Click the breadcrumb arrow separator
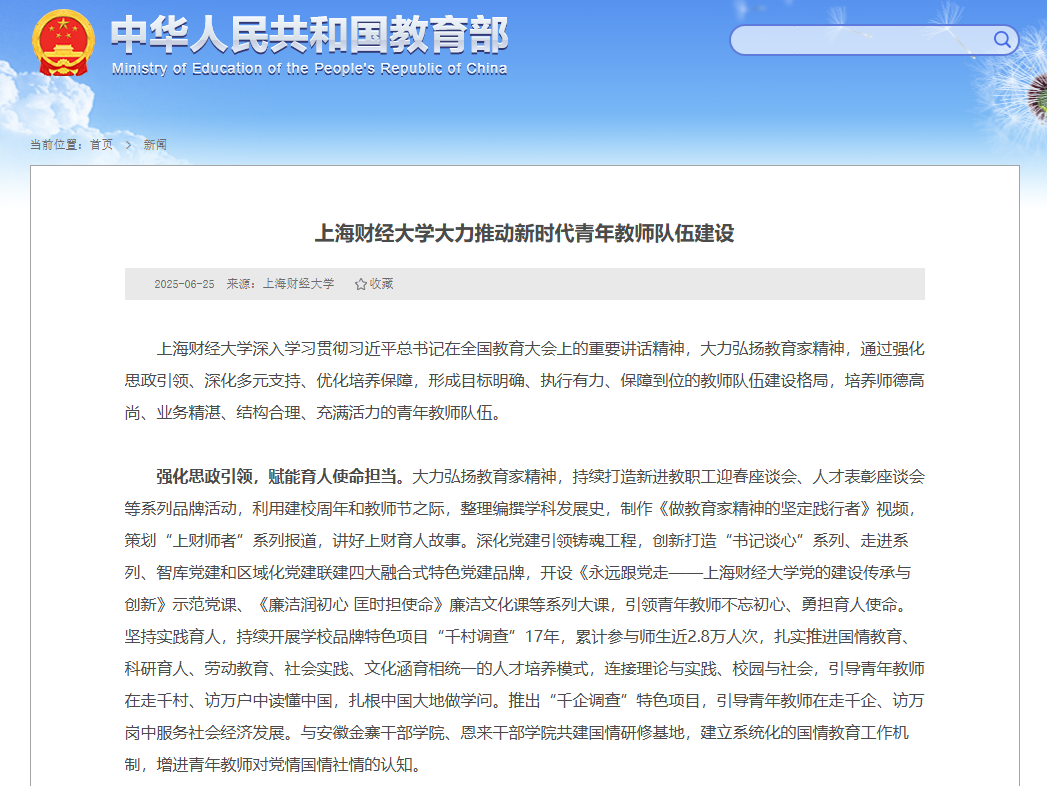1047x786 pixels. (x=128, y=145)
